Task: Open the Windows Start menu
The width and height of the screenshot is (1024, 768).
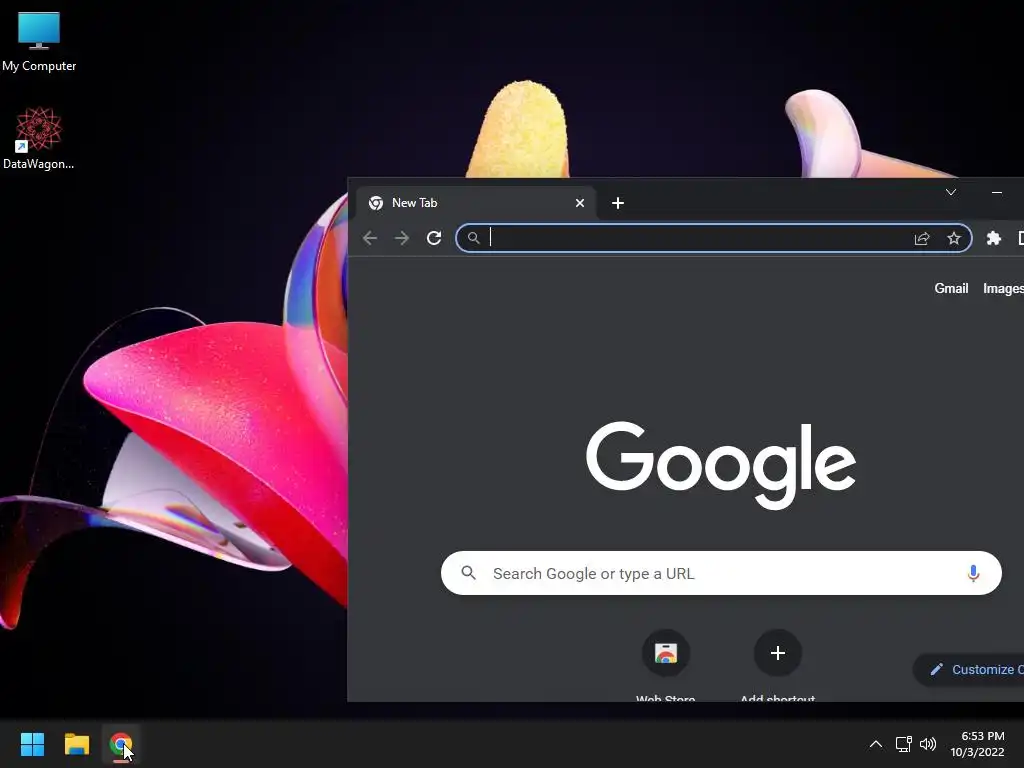Action: [x=32, y=744]
